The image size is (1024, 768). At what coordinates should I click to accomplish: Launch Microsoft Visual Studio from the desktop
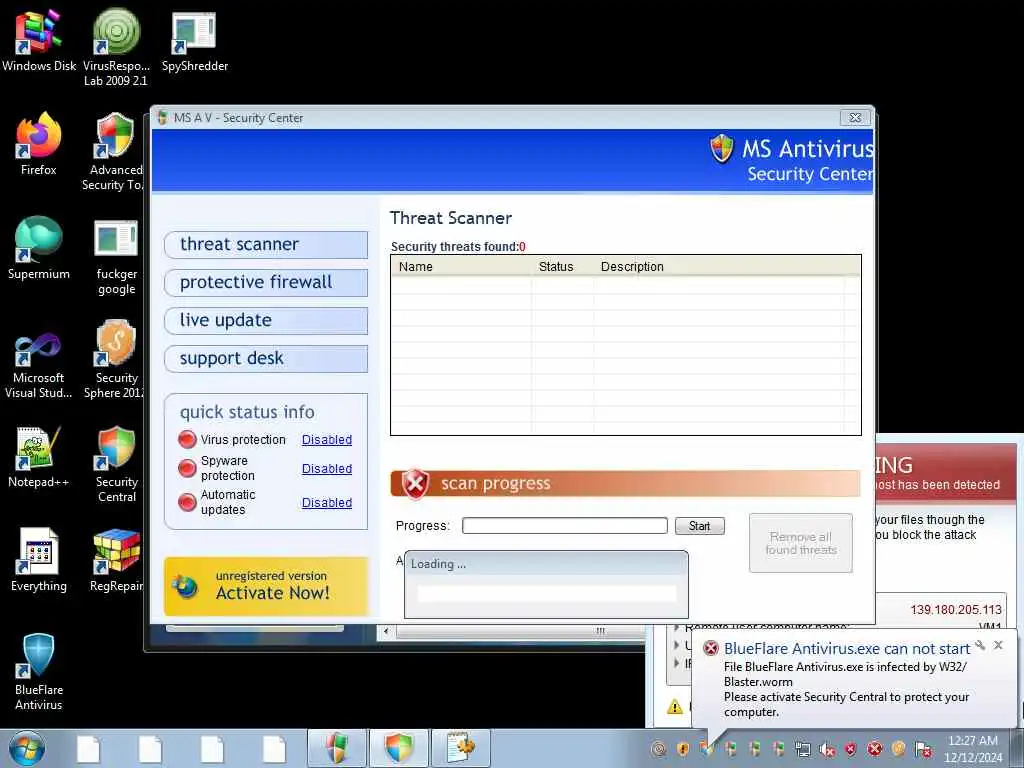coord(39,364)
